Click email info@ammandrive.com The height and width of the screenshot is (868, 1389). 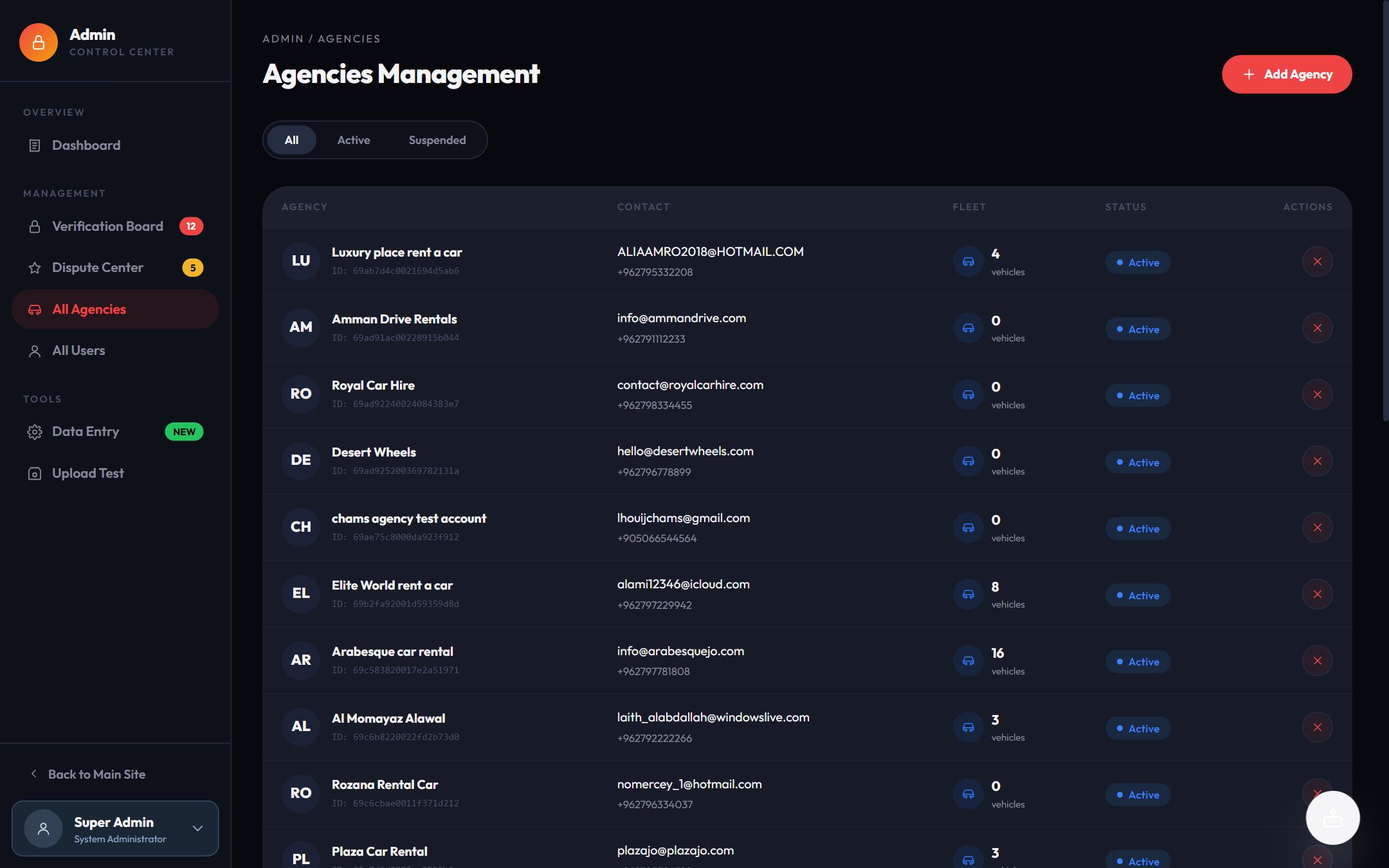[682, 318]
